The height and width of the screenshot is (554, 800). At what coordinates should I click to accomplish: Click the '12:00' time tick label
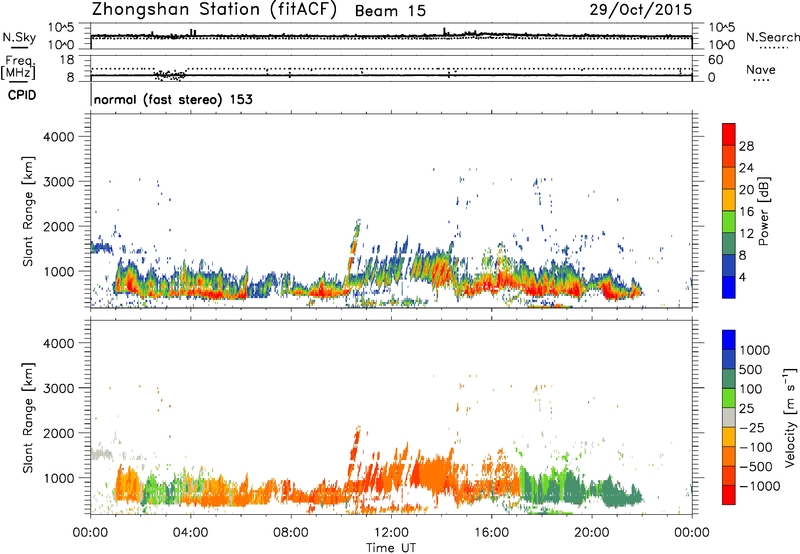391,533
